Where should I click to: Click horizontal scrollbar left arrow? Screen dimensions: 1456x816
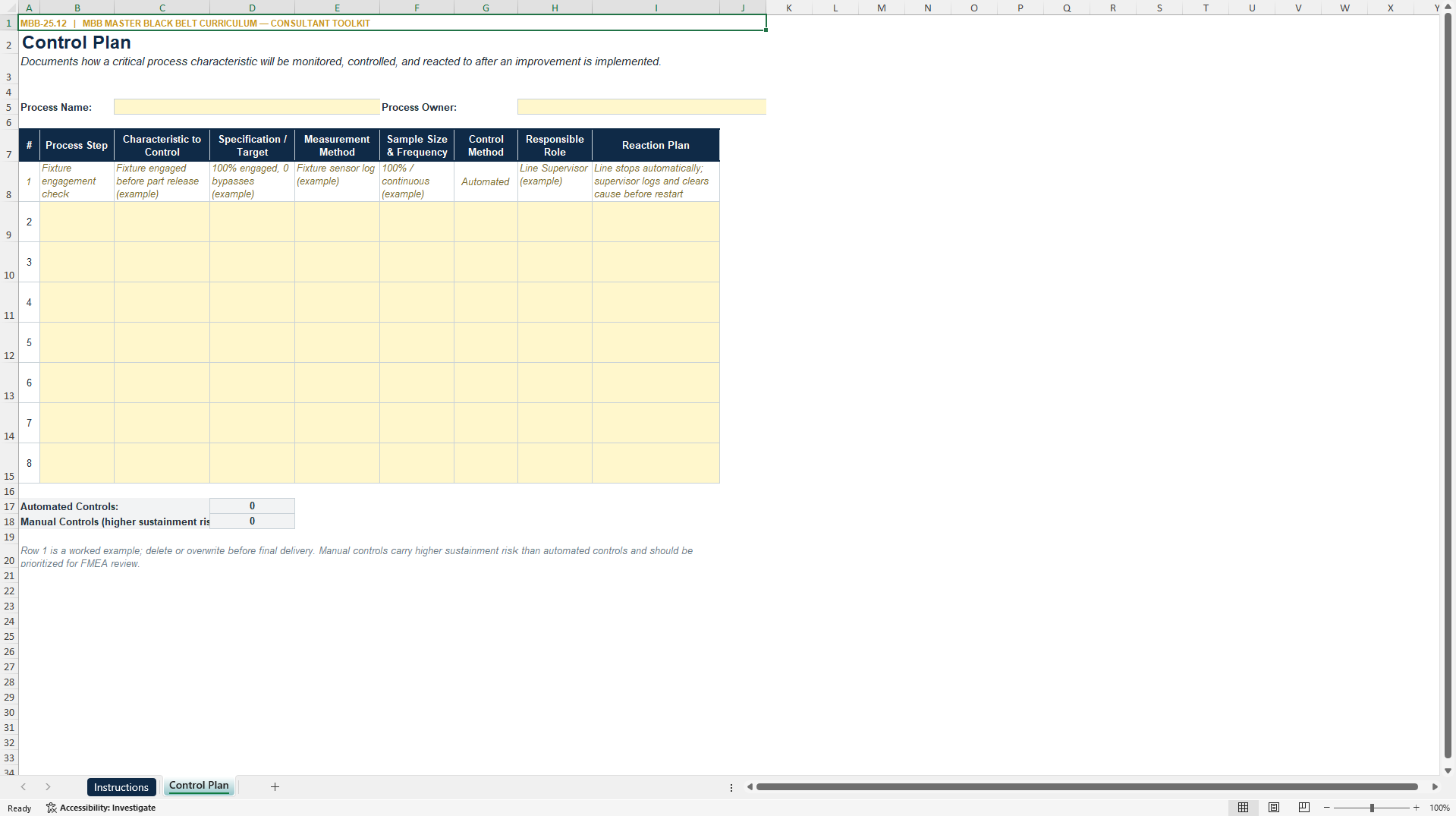tap(750, 787)
